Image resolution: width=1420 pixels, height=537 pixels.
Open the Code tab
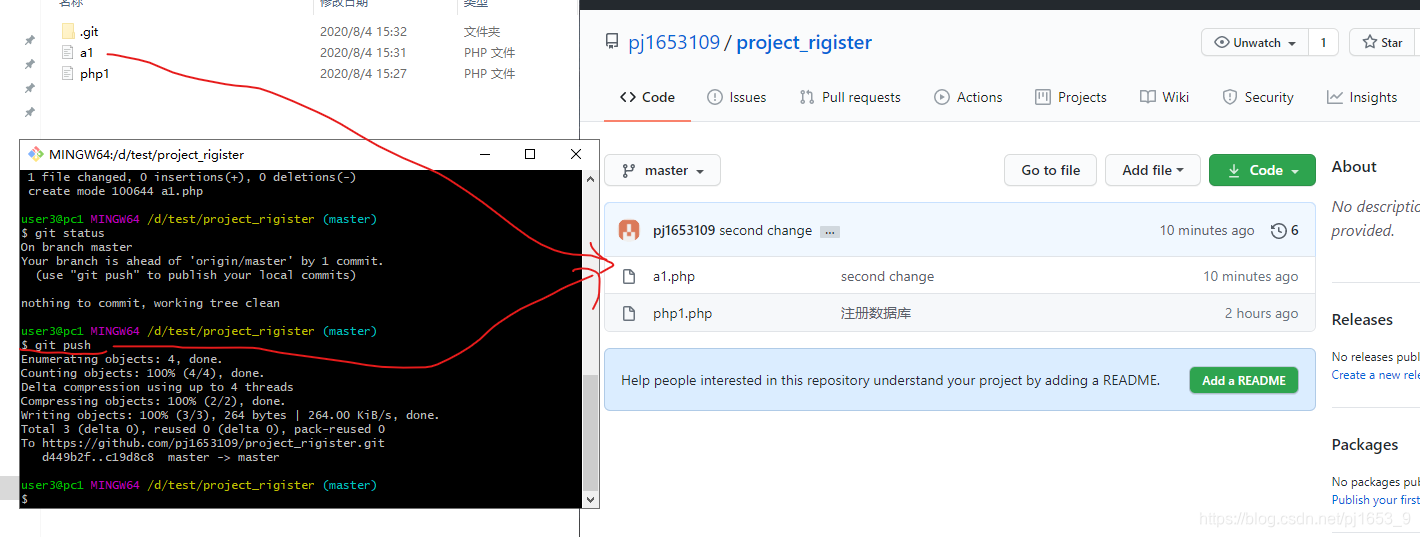click(x=647, y=97)
